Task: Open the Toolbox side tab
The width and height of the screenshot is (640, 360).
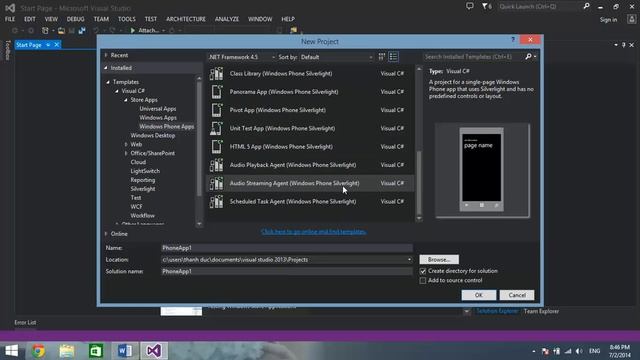Action: [7, 50]
